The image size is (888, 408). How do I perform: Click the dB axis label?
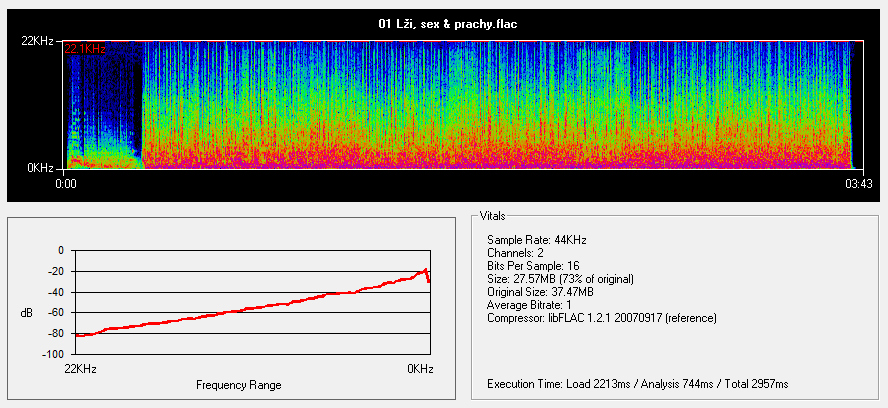[x=26, y=313]
